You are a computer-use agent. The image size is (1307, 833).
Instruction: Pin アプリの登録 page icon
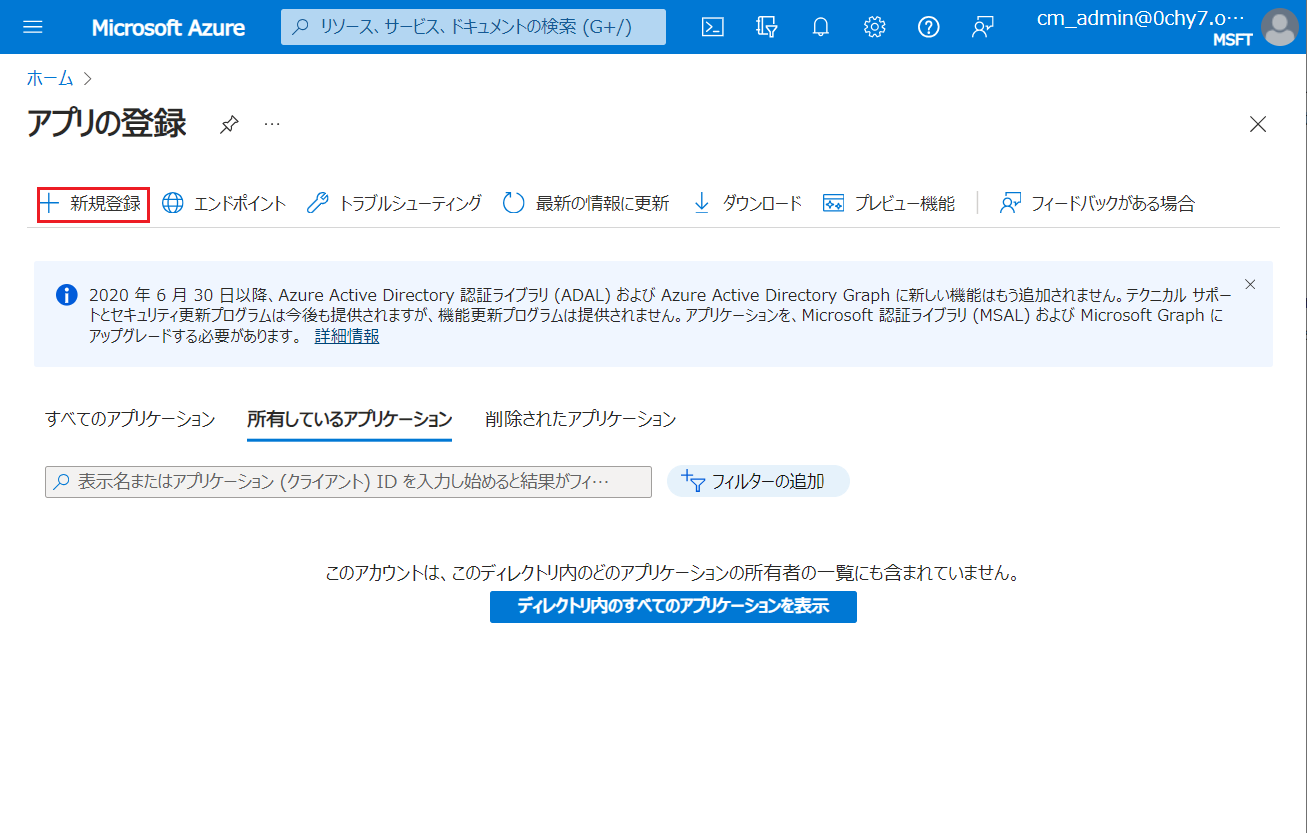coord(229,125)
